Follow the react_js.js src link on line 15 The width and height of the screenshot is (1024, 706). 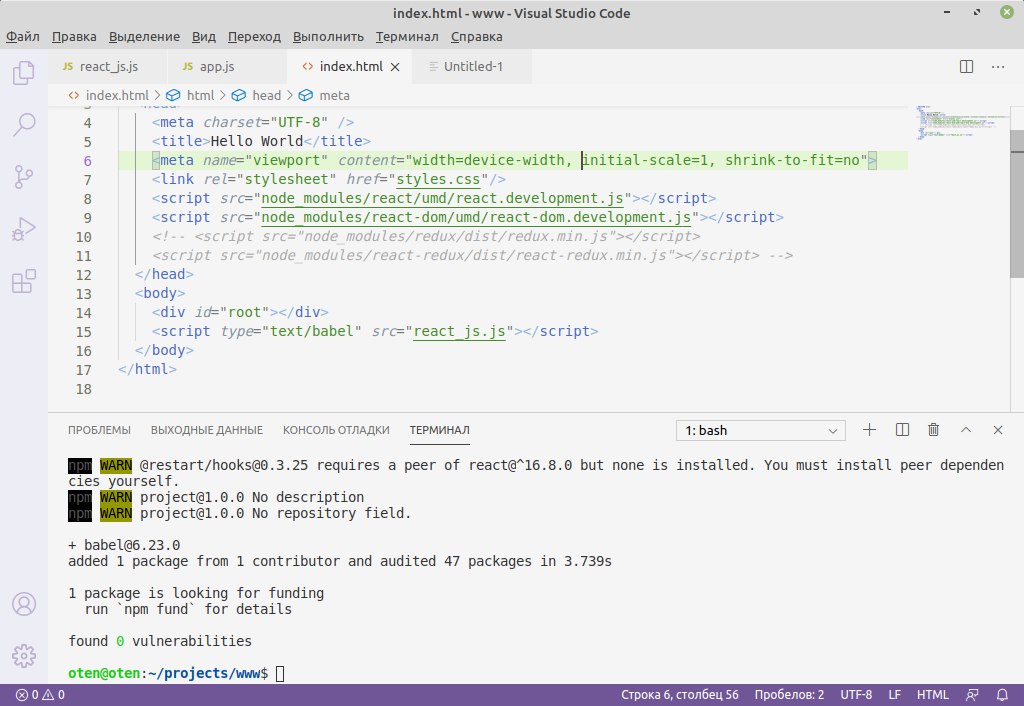[459, 332]
